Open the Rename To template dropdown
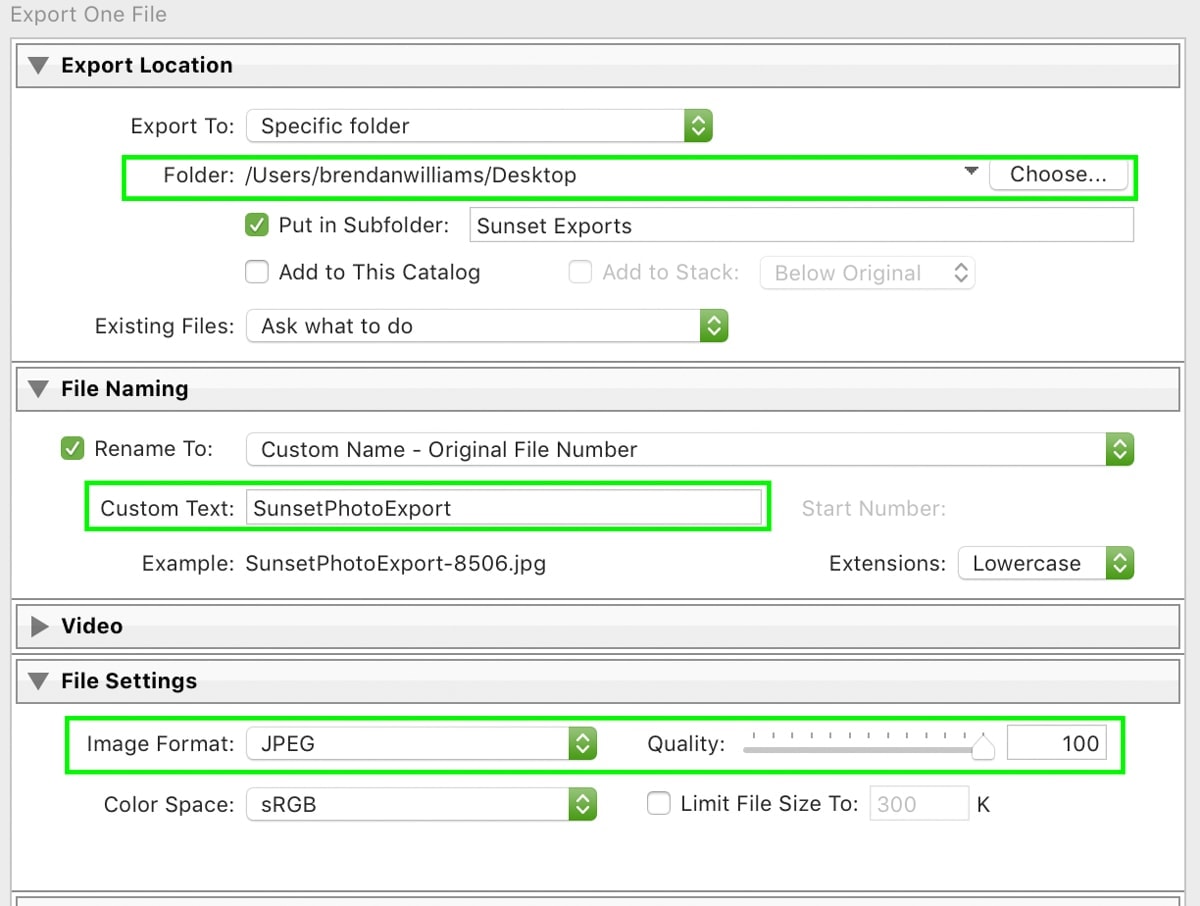The image size is (1200, 906). tap(690, 449)
